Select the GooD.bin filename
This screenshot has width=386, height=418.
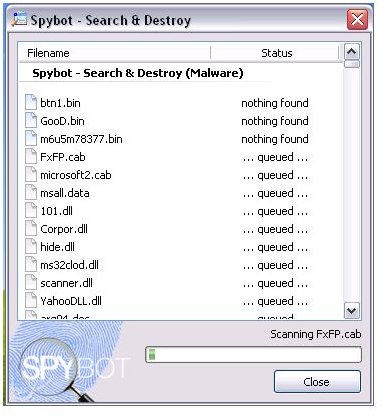click(x=62, y=121)
